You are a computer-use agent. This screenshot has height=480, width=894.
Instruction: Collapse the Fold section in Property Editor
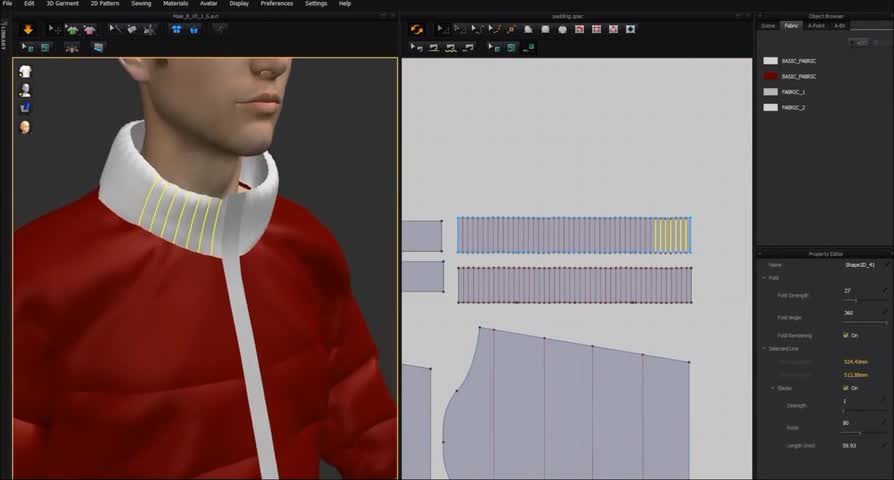[765, 278]
